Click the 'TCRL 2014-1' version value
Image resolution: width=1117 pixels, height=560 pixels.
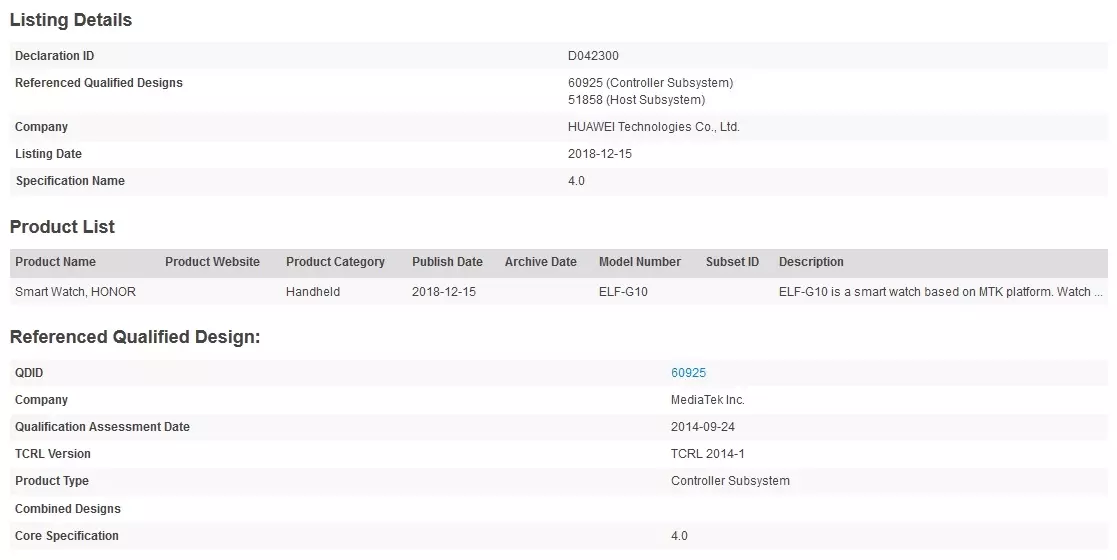point(707,454)
